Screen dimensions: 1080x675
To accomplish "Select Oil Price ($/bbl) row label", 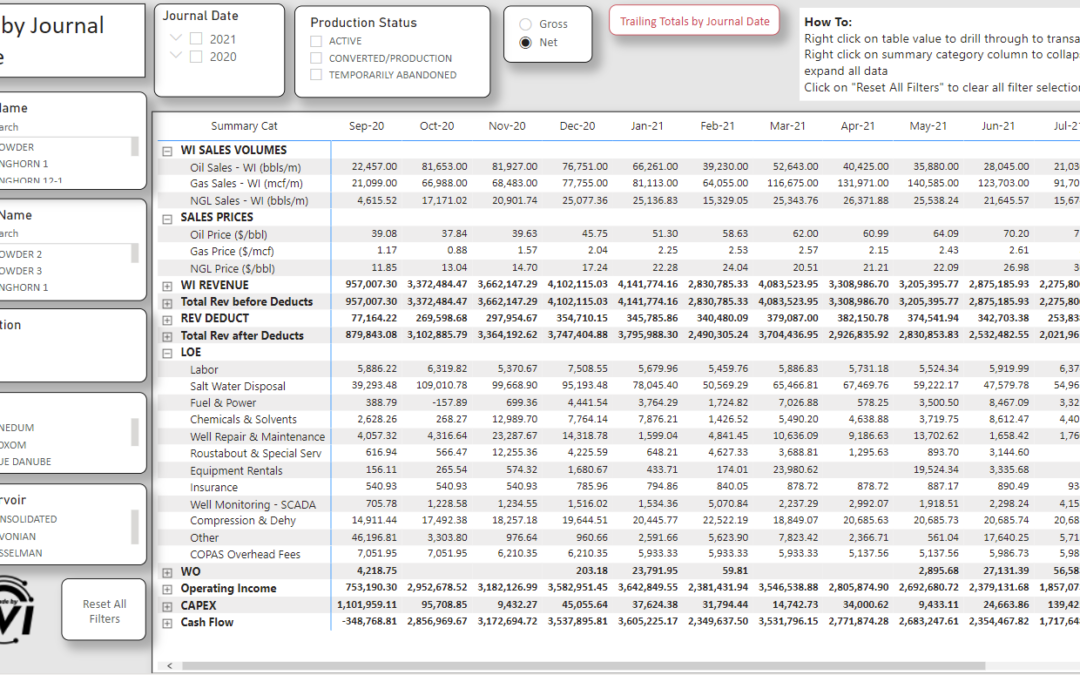I will tap(229, 235).
